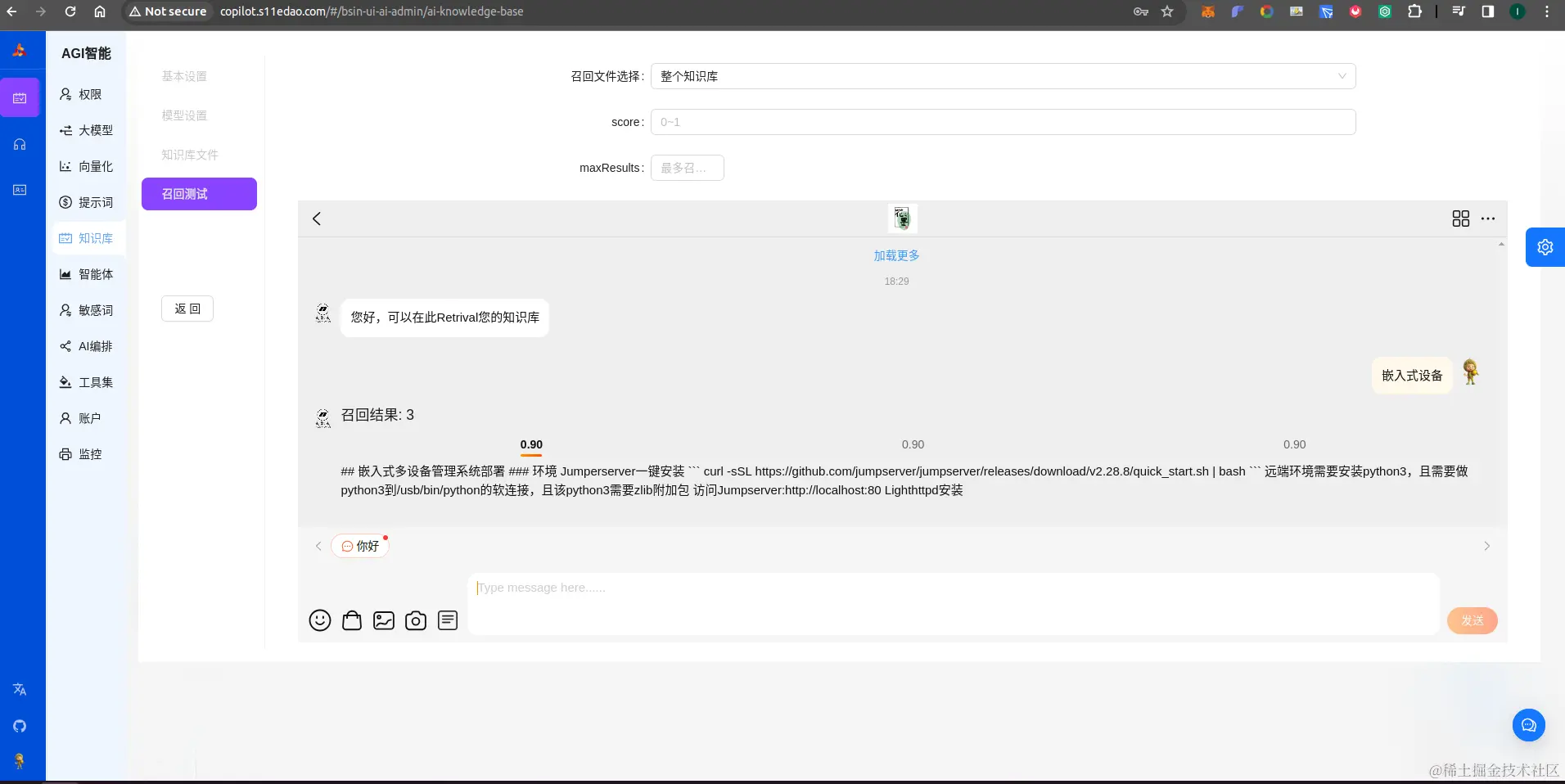This screenshot has height=784, width=1565.
Task: Select the first 0.90 recall score tab
Action: (530, 444)
